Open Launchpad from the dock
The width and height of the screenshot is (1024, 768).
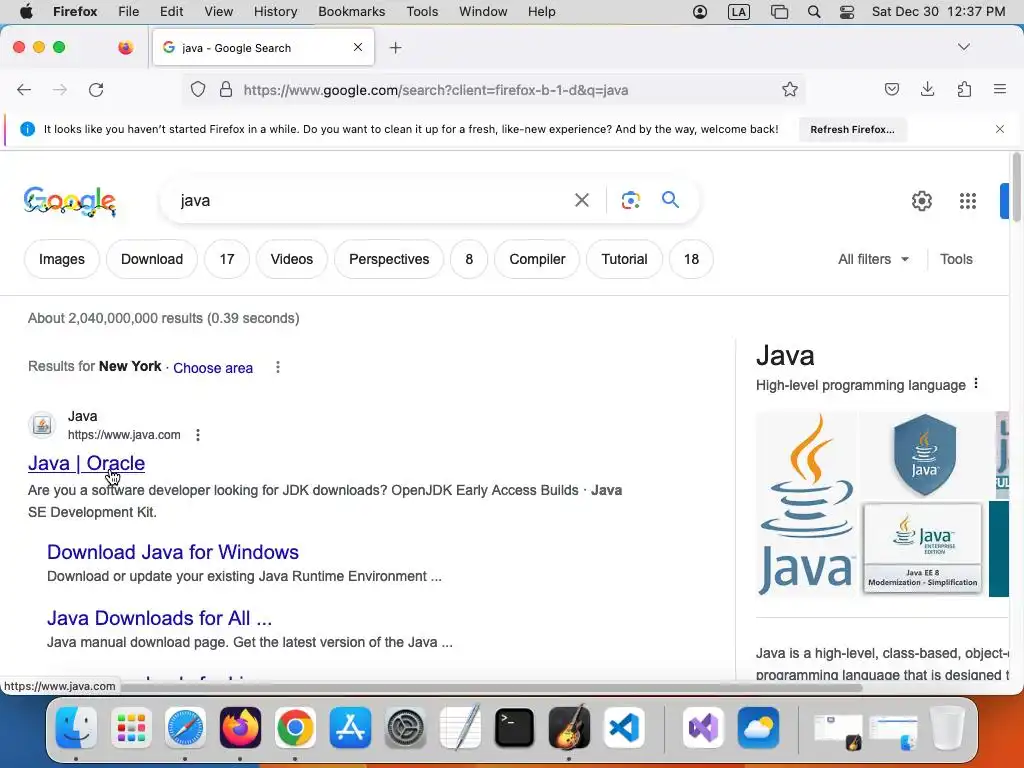[131, 728]
